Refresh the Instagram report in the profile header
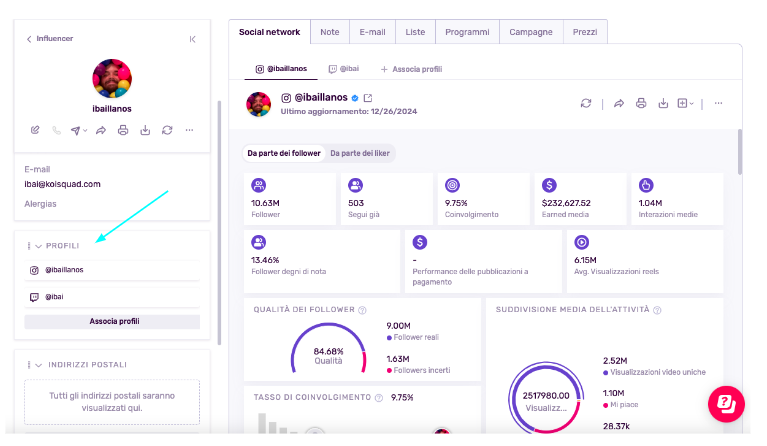The width and height of the screenshot is (767, 446). [x=586, y=103]
